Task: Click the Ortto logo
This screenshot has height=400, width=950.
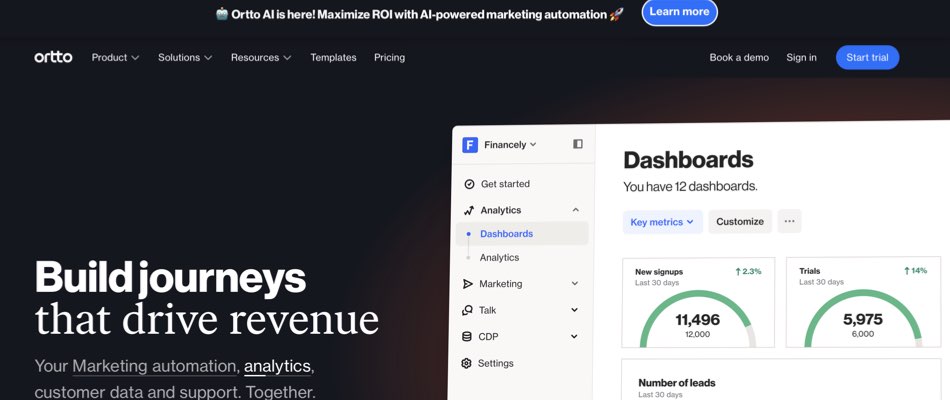Action: click(x=53, y=58)
